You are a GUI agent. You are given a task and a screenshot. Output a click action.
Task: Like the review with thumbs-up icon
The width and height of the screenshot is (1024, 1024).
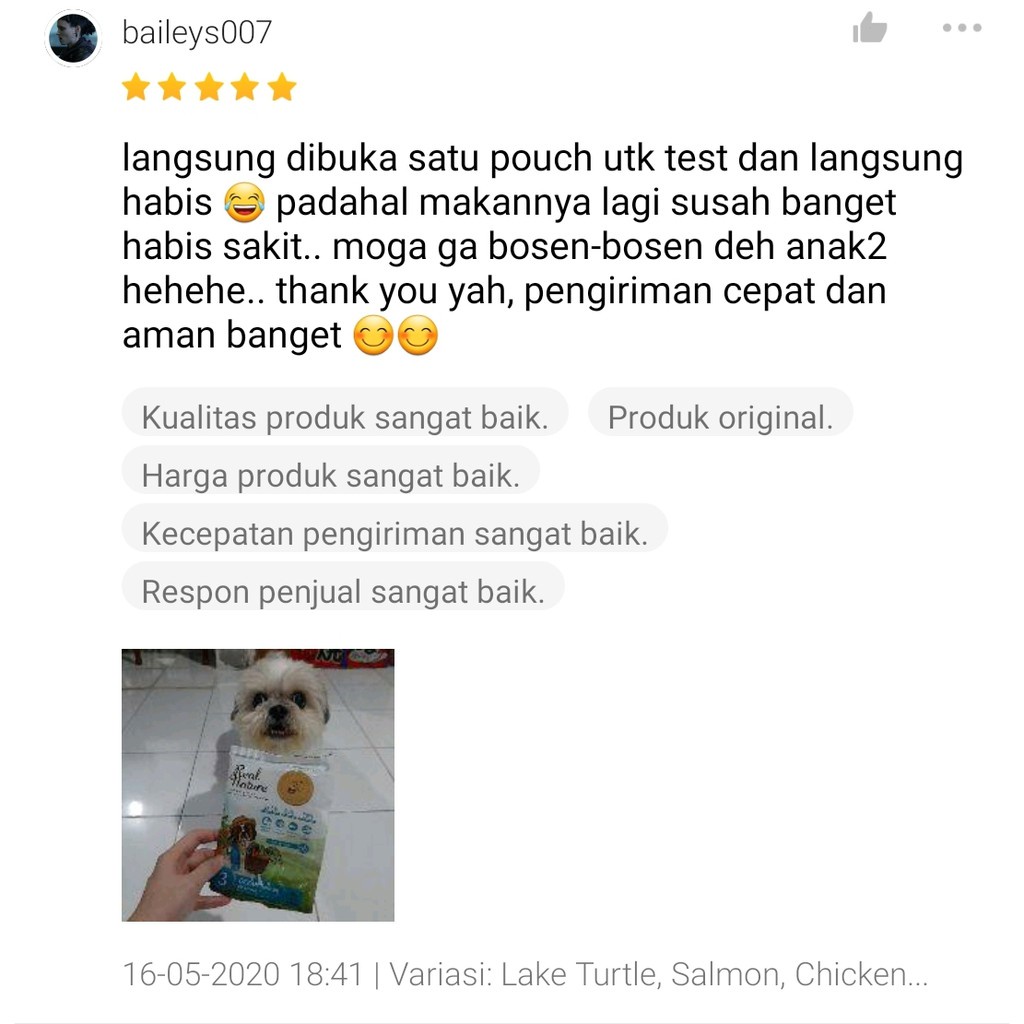point(869,28)
